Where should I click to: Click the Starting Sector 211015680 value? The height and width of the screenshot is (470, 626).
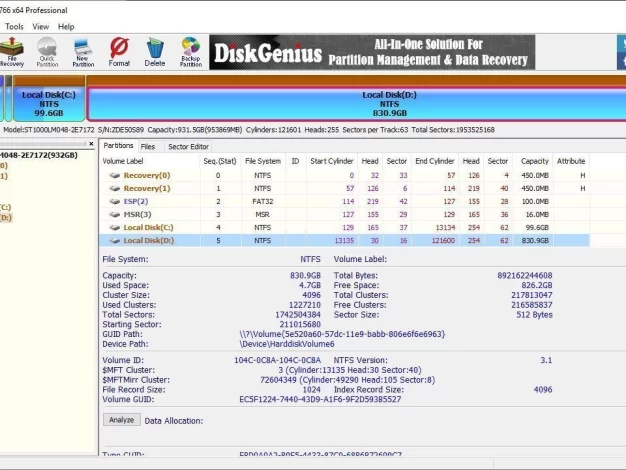[x=300, y=324]
